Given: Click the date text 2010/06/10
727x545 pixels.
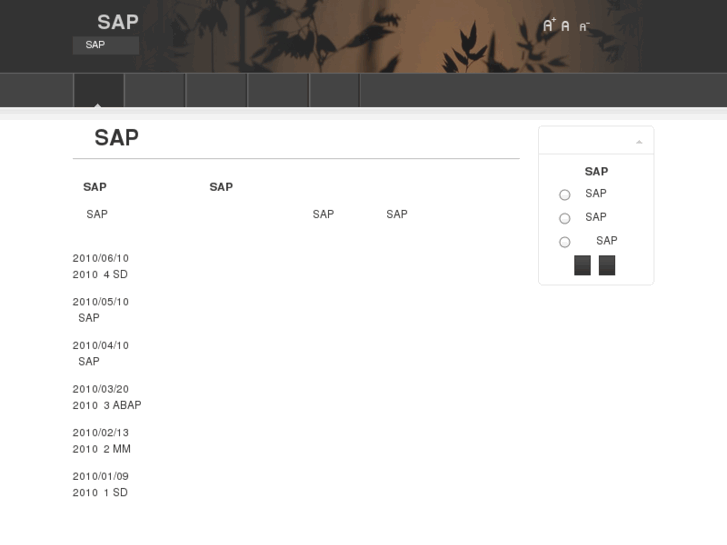Looking at the screenshot, I should point(101,258).
